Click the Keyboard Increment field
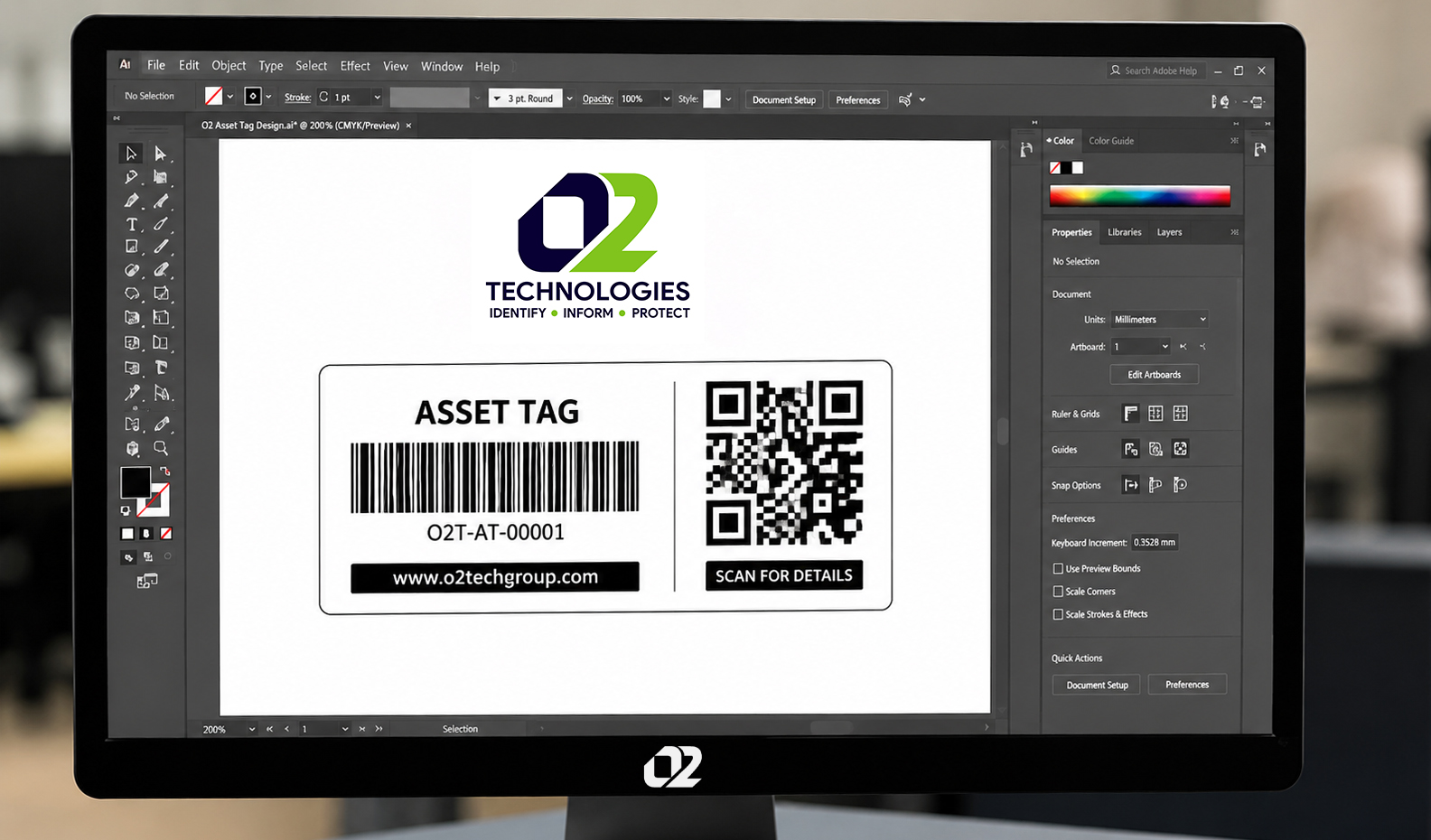The image size is (1431, 840). click(x=1155, y=543)
